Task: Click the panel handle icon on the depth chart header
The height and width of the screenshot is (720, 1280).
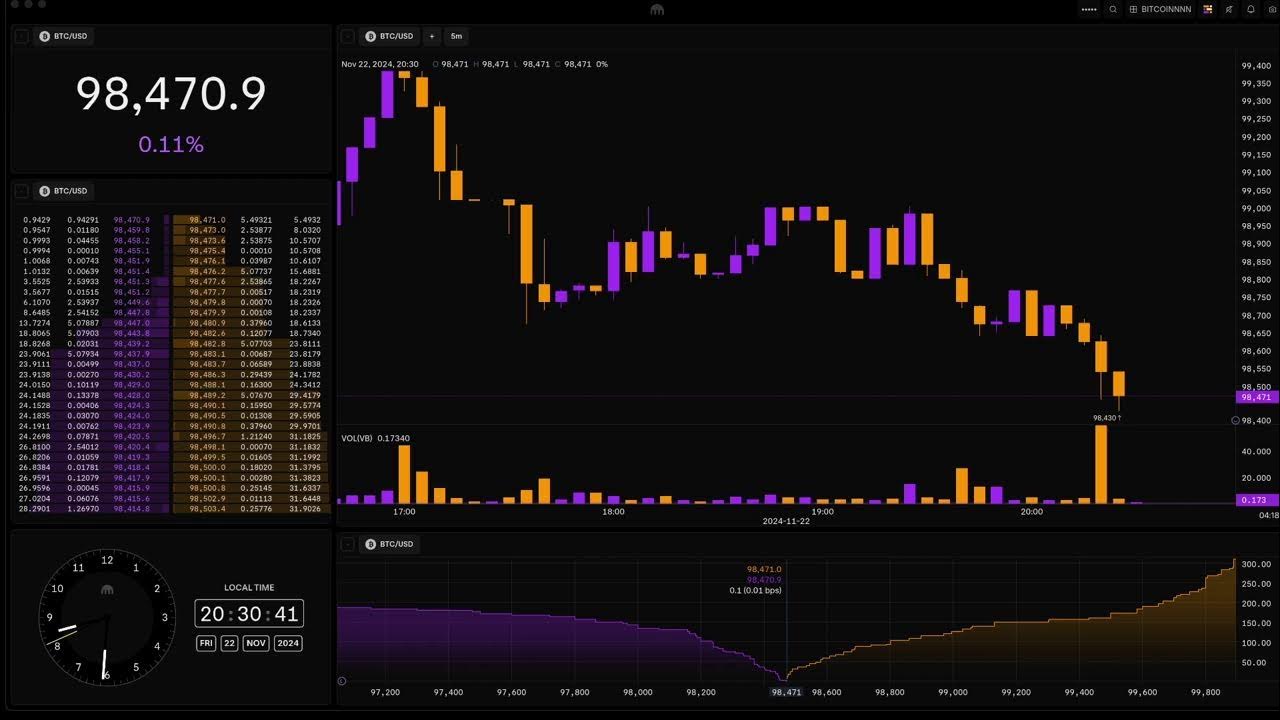Action: click(x=348, y=544)
